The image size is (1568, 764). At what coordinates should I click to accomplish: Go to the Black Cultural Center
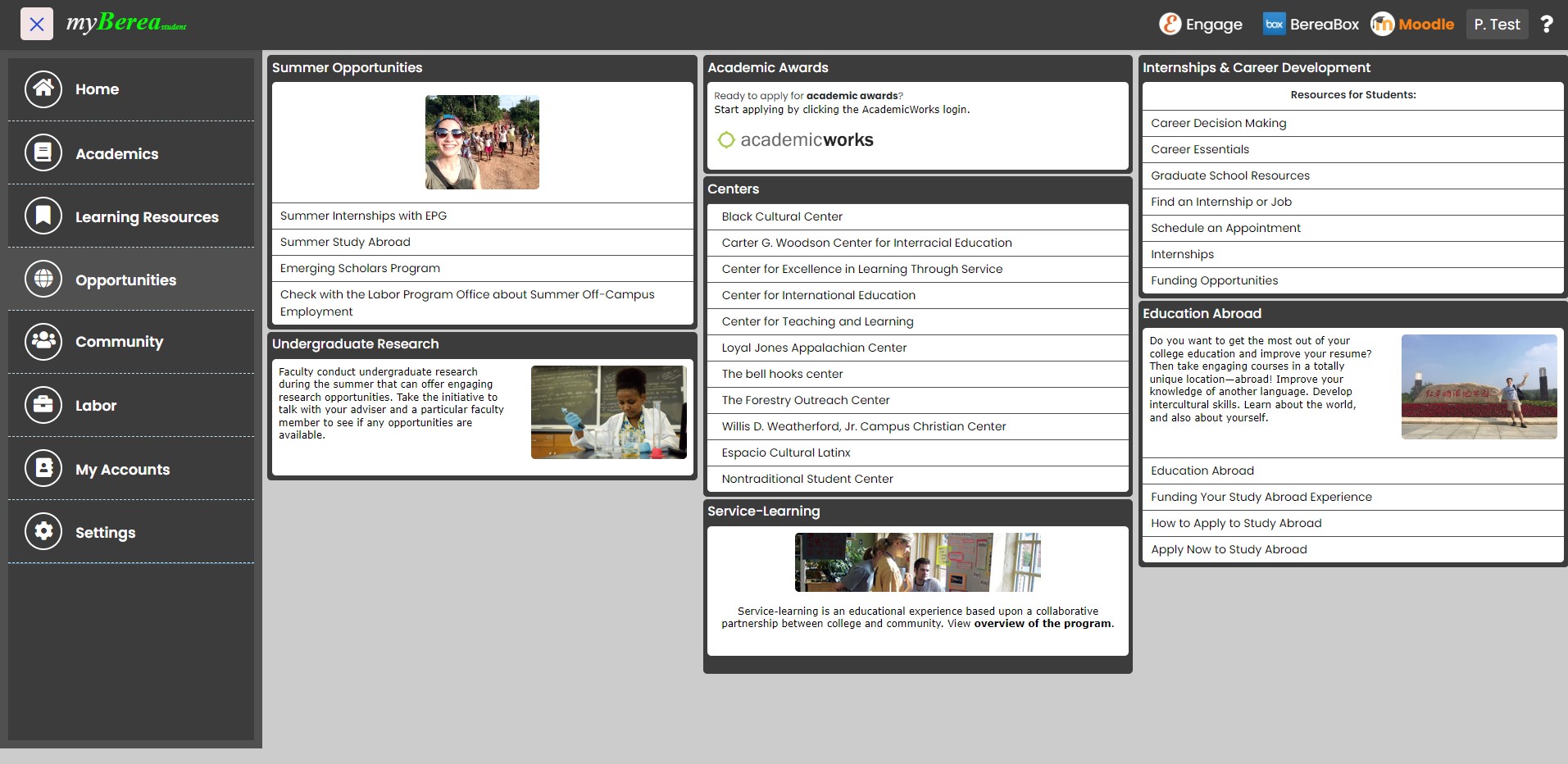pyautogui.click(x=782, y=216)
